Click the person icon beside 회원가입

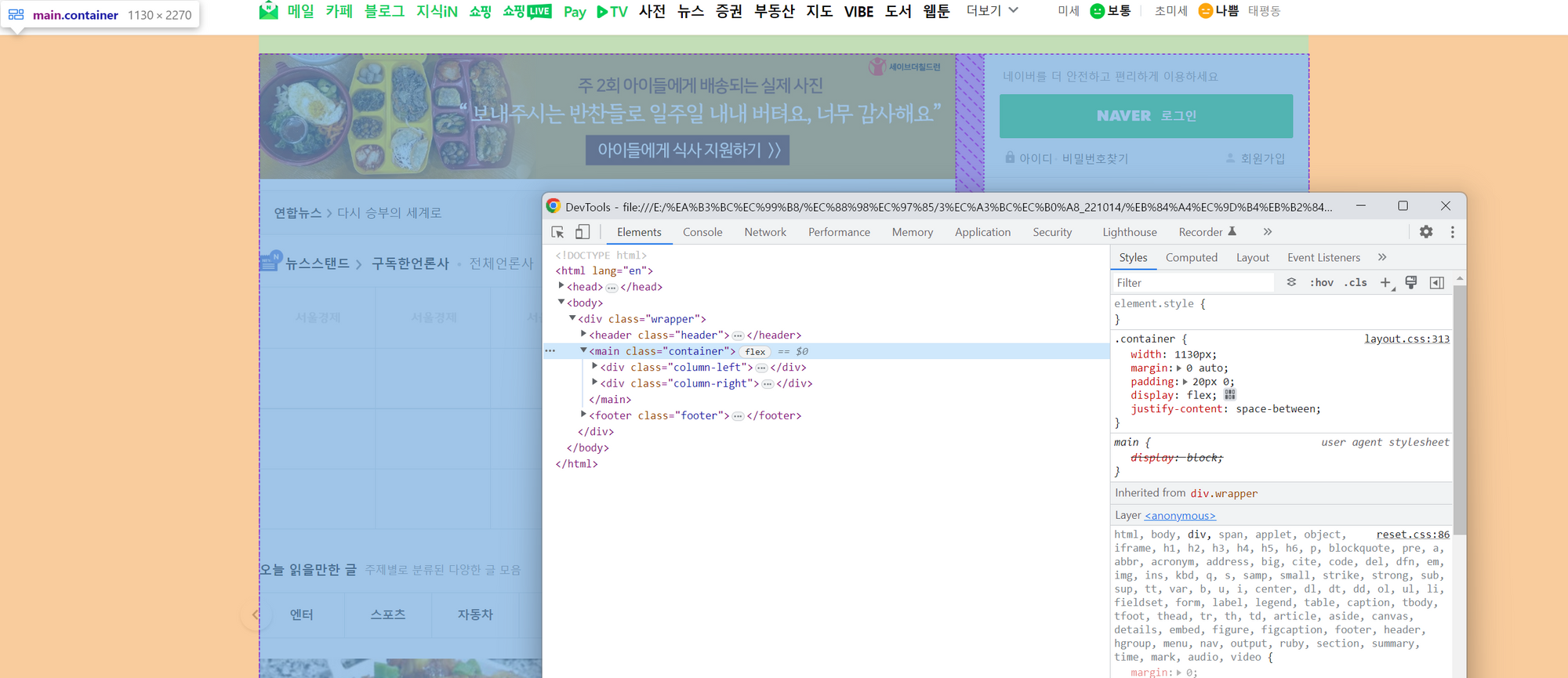(x=1230, y=158)
